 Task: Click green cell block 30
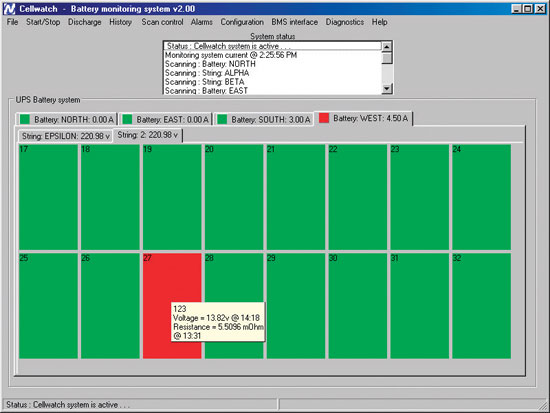(357, 306)
